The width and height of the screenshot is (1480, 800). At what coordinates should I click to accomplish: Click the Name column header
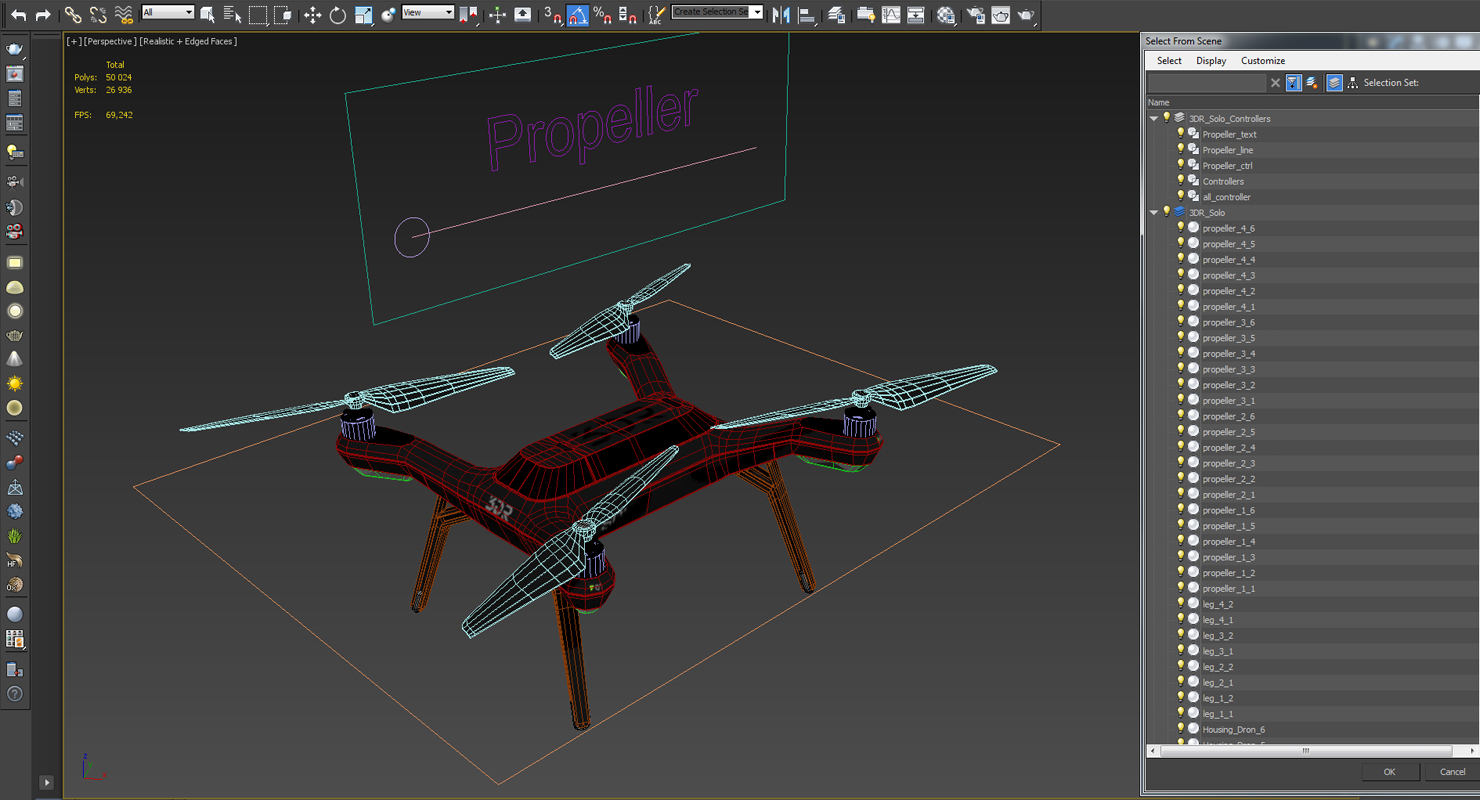click(1310, 102)
